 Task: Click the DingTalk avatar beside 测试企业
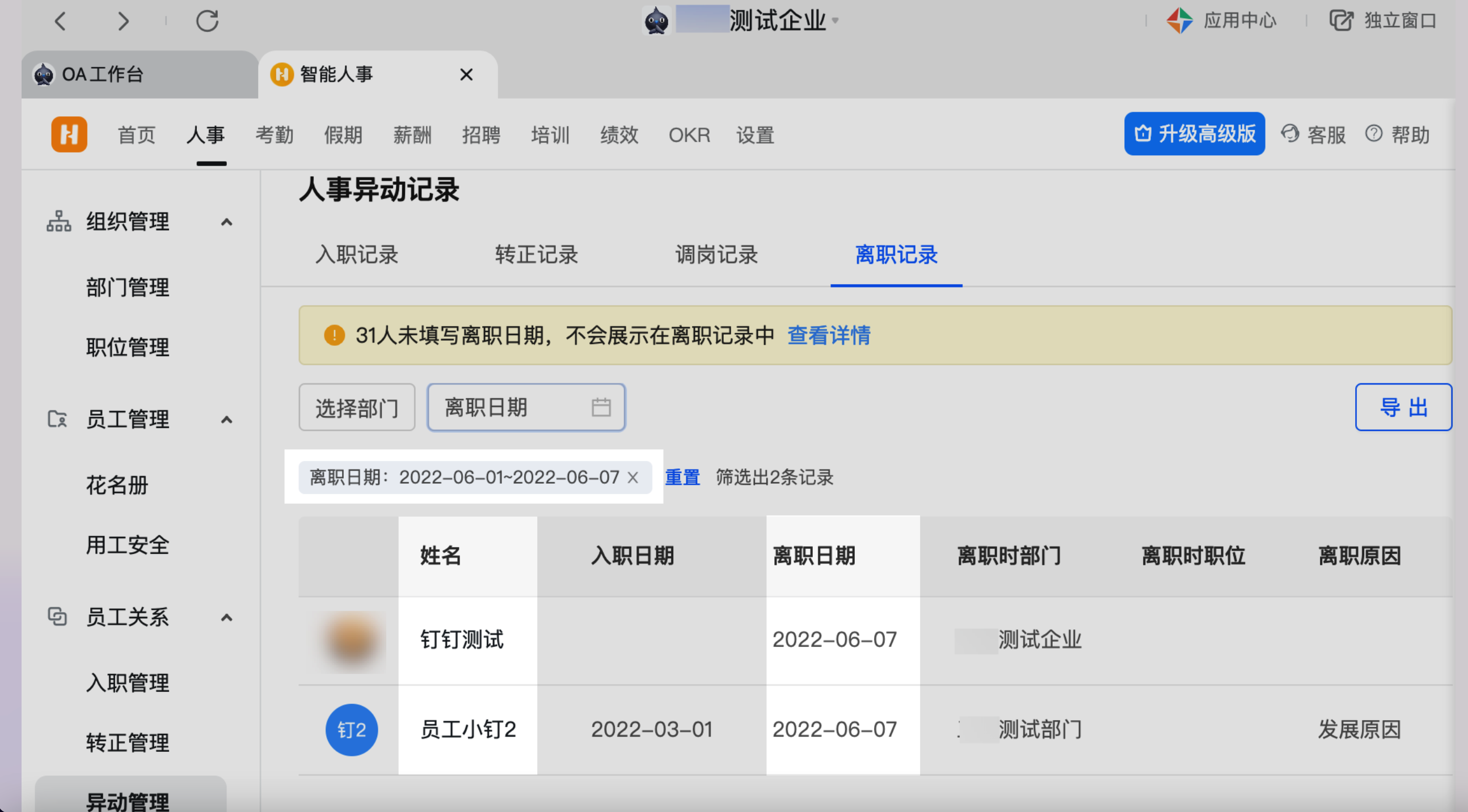tap(656, 20)
